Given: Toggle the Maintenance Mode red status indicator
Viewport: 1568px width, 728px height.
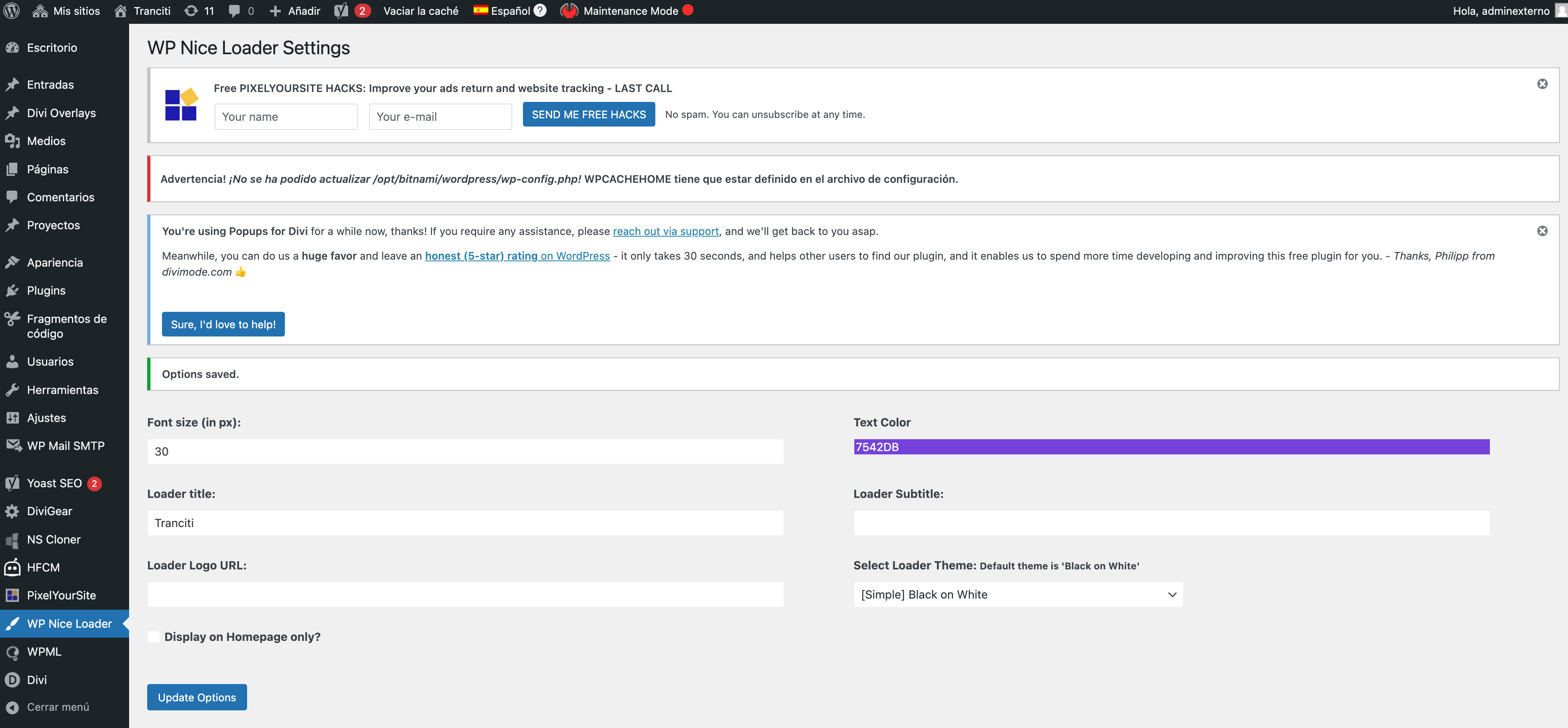Looking at the screenshot, I should click(x=688, y=10).
